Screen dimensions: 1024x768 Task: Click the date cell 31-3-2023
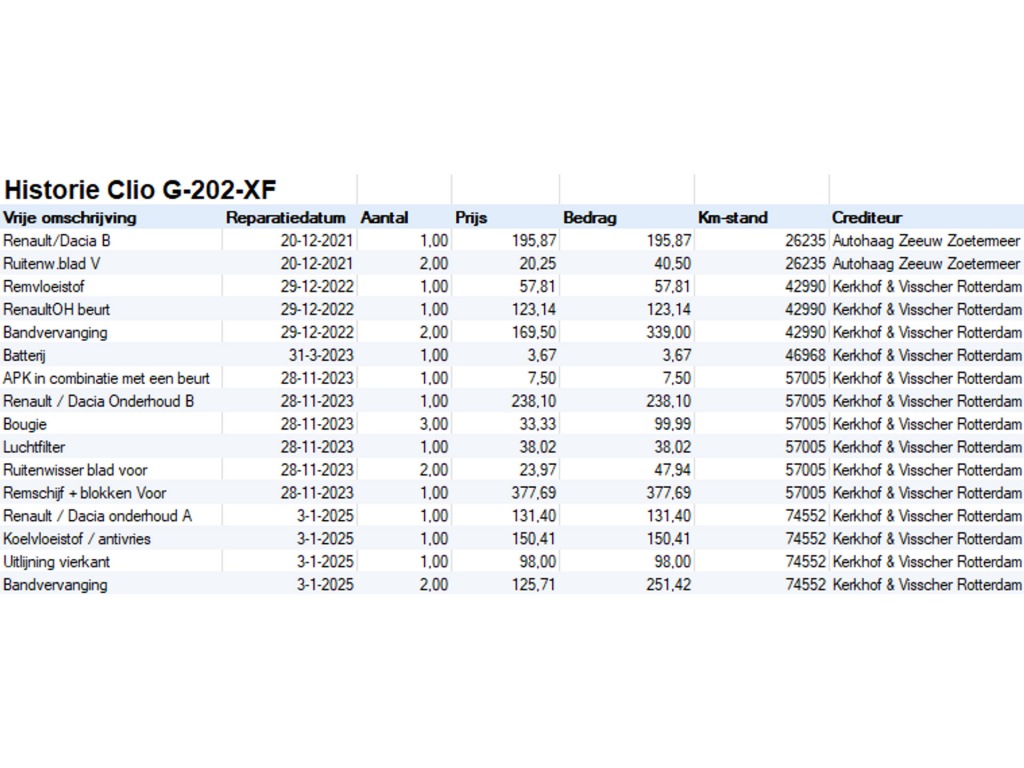pos(320,355)
